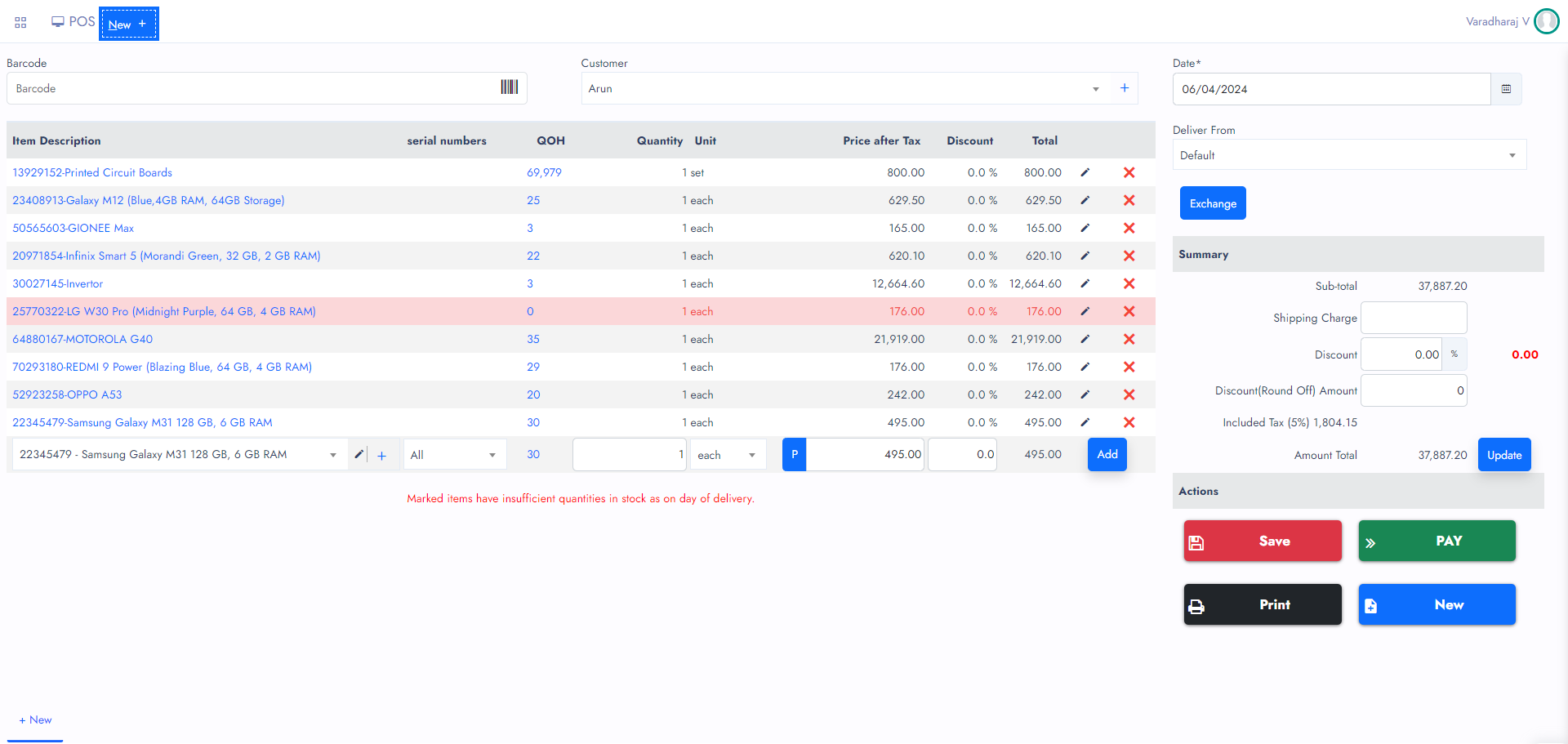The width and height of the screenshot is (1568, 744).
Task: Delete the MOTOROLA G40 row
Action: click(x=1129, y=339)
